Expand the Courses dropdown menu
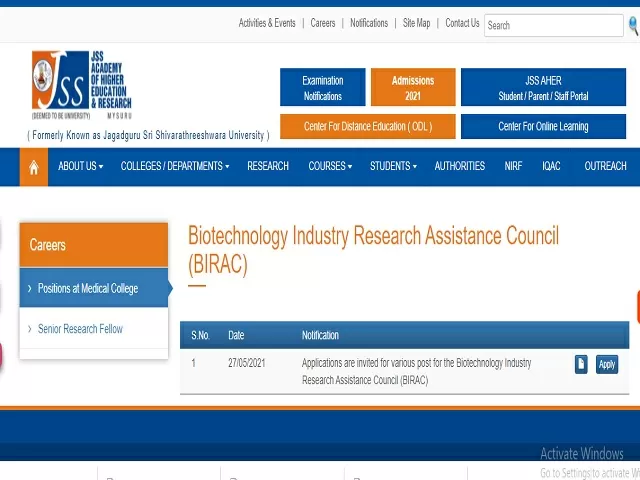 click(x=330, y=166)
